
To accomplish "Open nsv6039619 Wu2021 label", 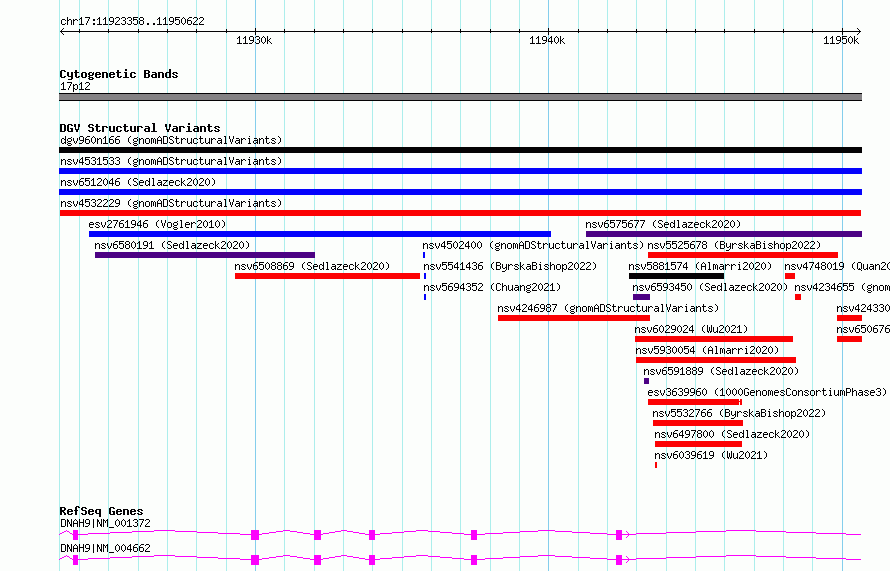I will (711, 455).
